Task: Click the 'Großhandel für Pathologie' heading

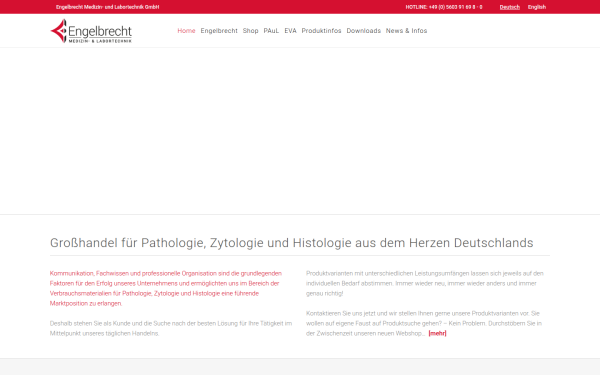Action: coord(292,243)
